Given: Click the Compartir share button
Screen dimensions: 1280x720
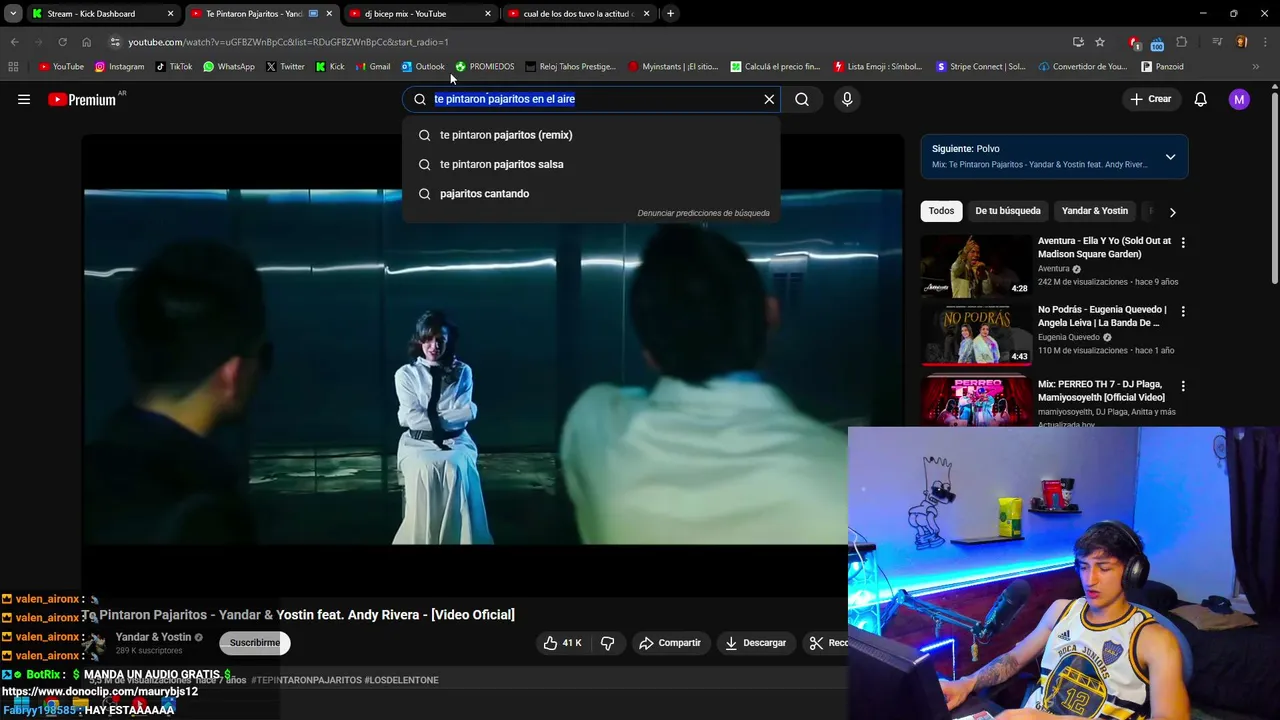Looking at the screenshot, I should [x=670, y=643].
